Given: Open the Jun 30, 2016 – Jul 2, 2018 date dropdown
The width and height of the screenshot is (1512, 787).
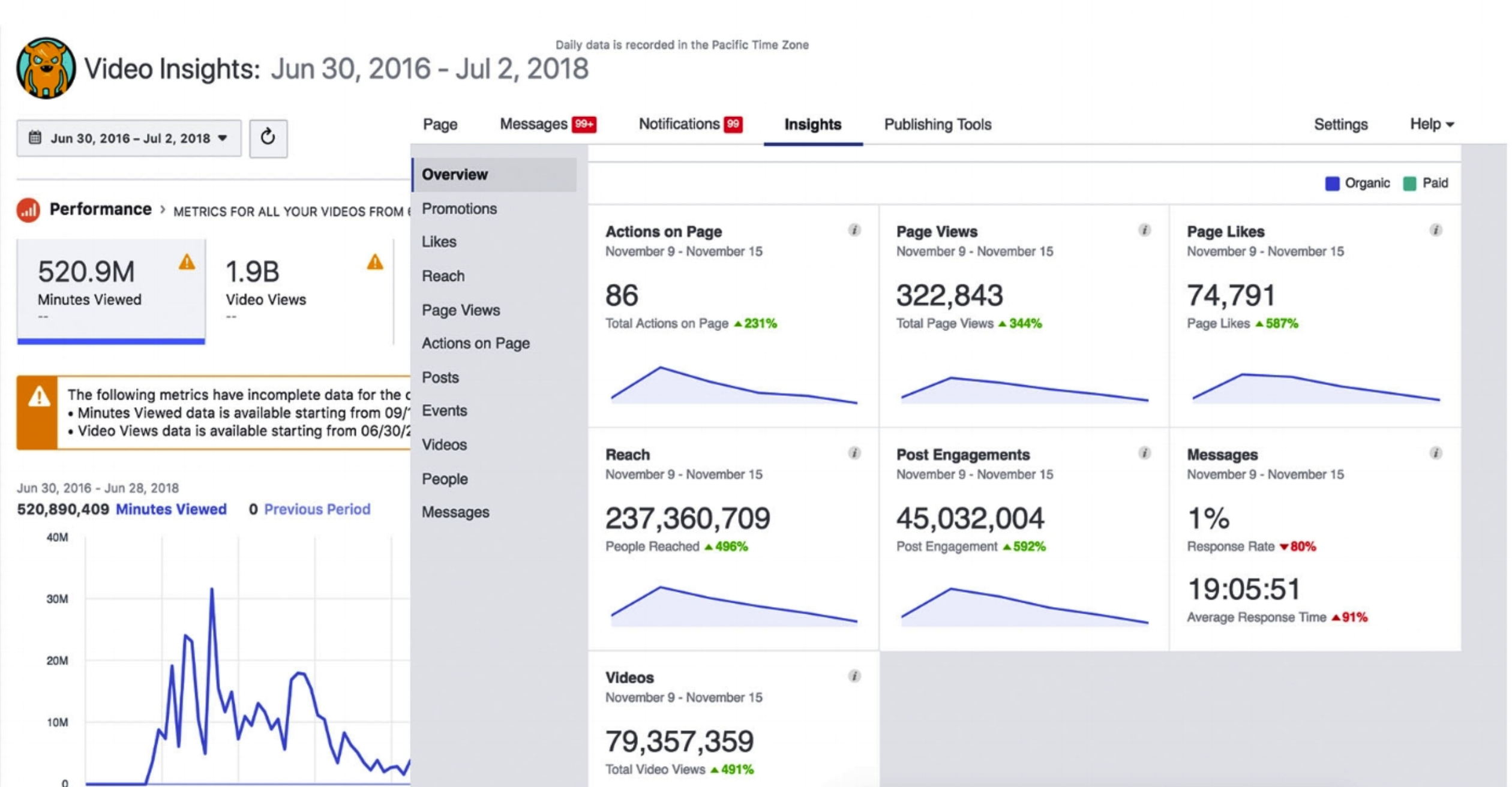Looking at the screenshot, I should (x=129, y=138).
